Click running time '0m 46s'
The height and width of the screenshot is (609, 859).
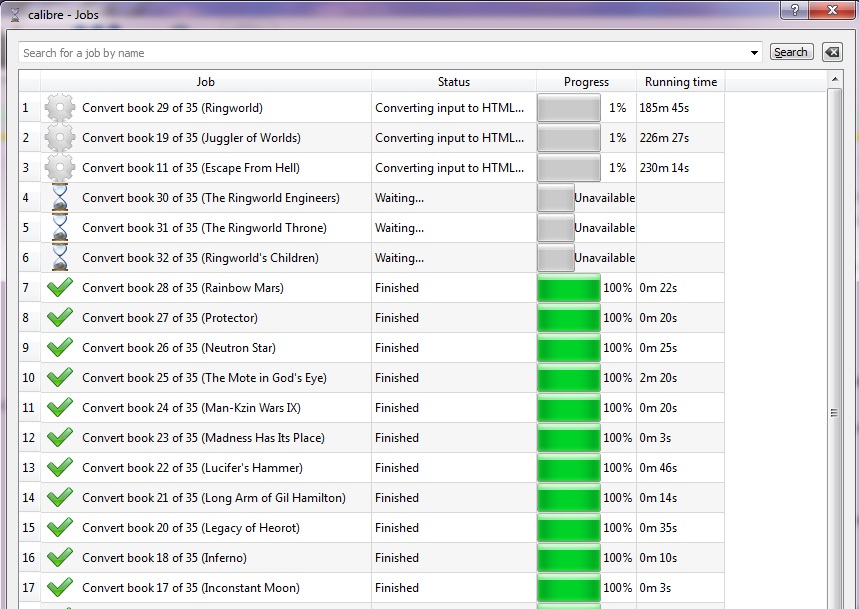pyautogui.click(x=658, y=468)
